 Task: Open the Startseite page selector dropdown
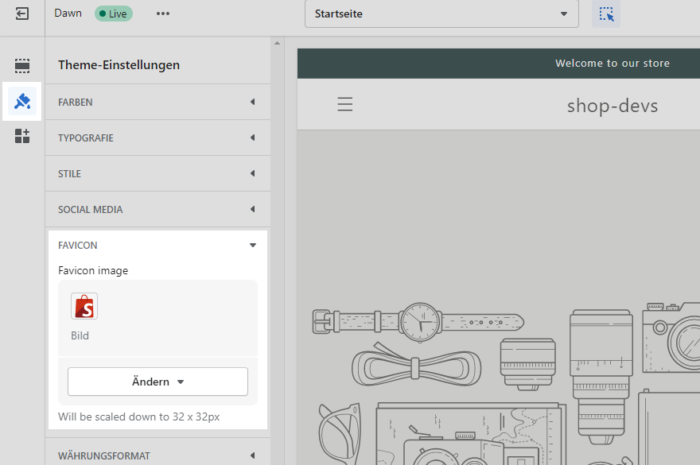coord(441,15)
